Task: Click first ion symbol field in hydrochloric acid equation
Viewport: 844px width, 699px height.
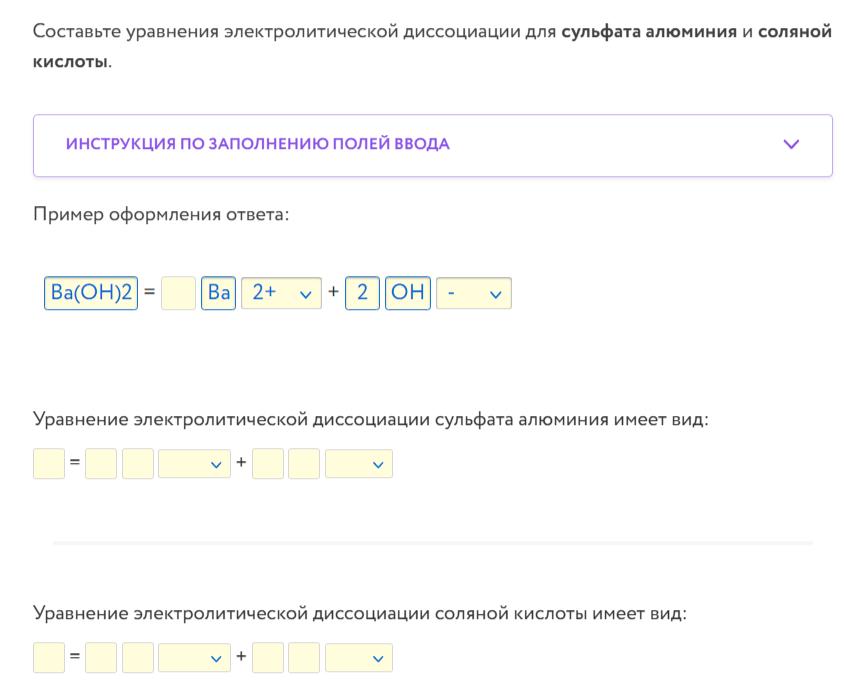Action: click(x=138, y=657)
